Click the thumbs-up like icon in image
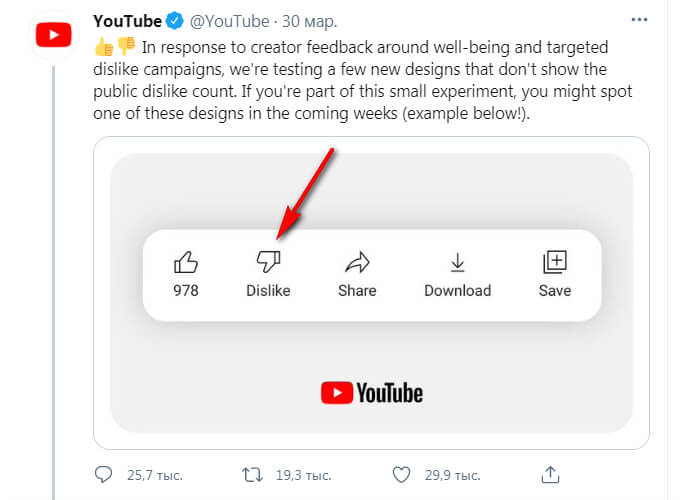Screen dimensions: 700x500 (x=186, y=262)
